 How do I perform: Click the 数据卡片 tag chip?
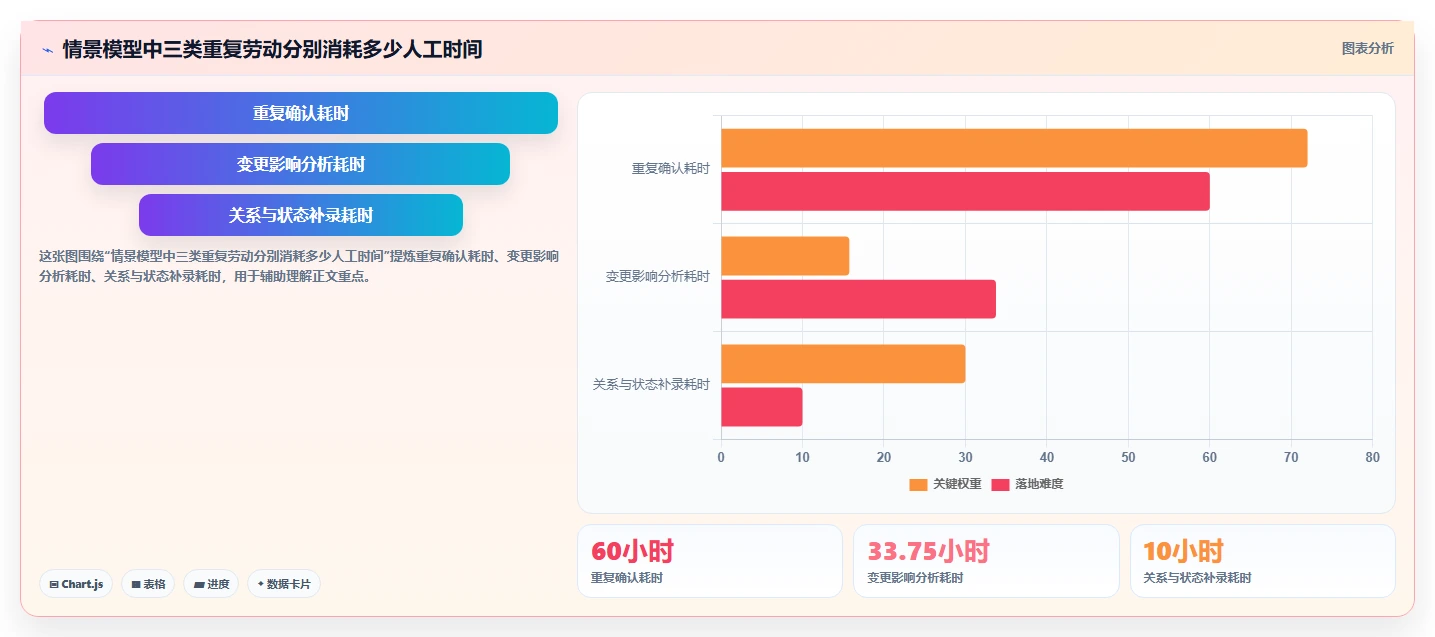tap(284, 584)
